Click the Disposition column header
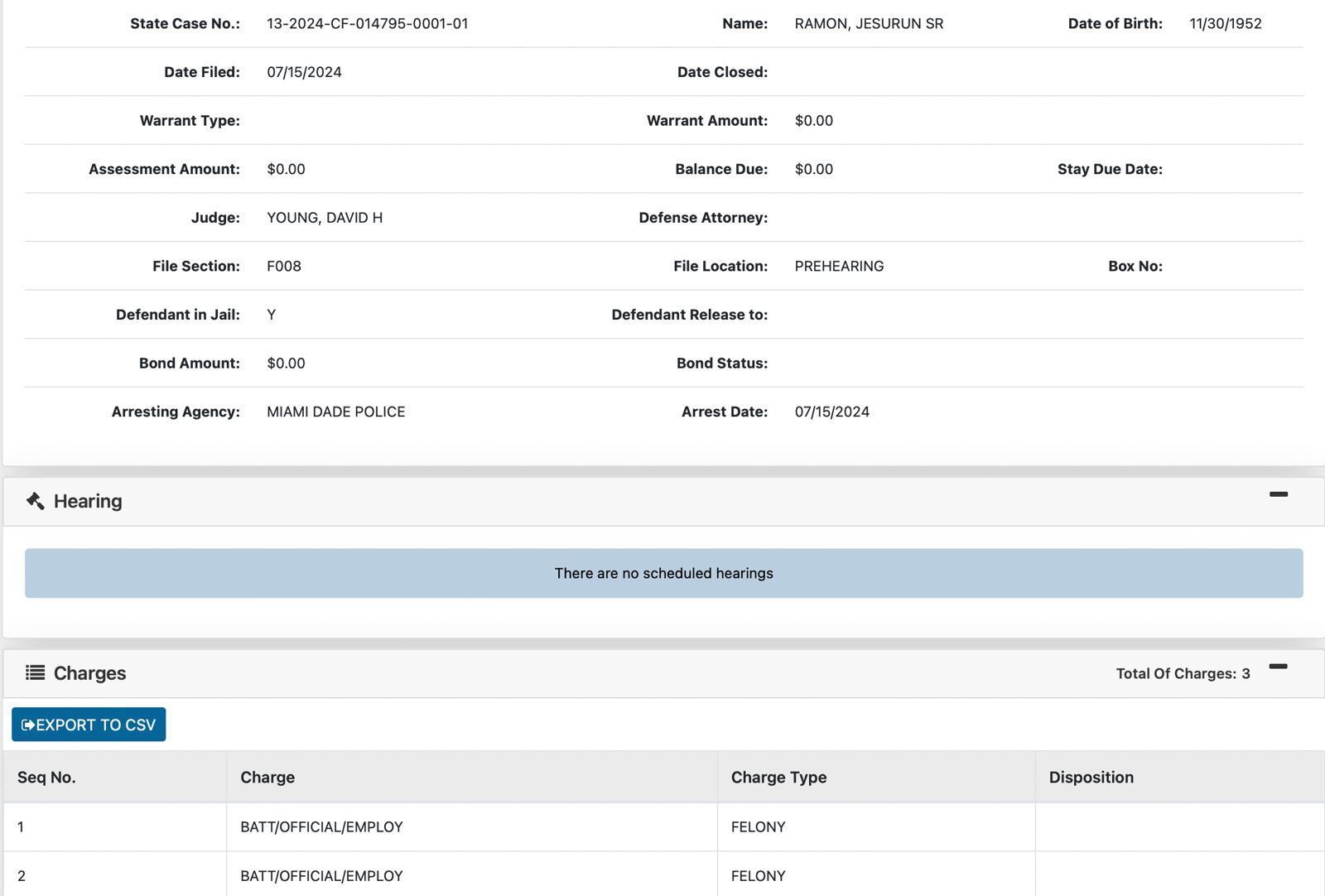 pos(1091,777)
